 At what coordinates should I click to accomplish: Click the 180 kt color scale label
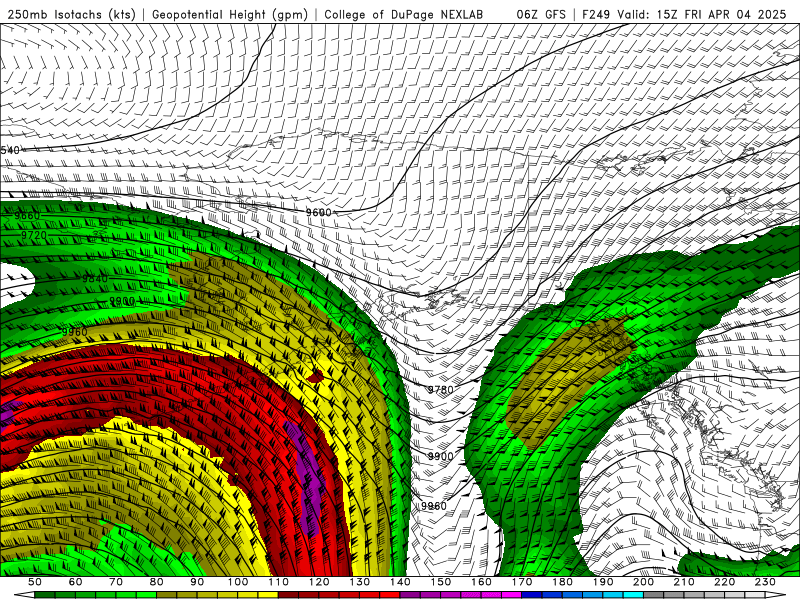tap(562, 582)
